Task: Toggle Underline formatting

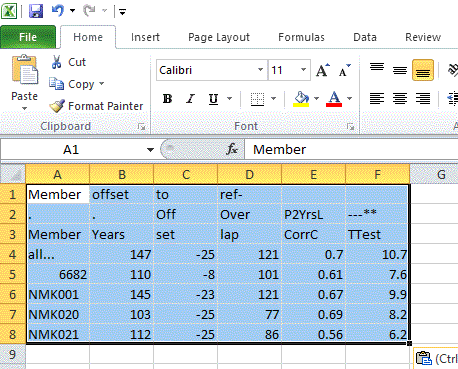Action: (x=213, y=99)
